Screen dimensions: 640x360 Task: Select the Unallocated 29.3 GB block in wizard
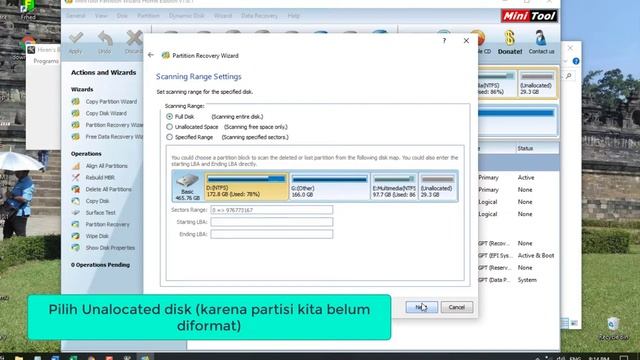pyautogui.click(x=438, y=187)
